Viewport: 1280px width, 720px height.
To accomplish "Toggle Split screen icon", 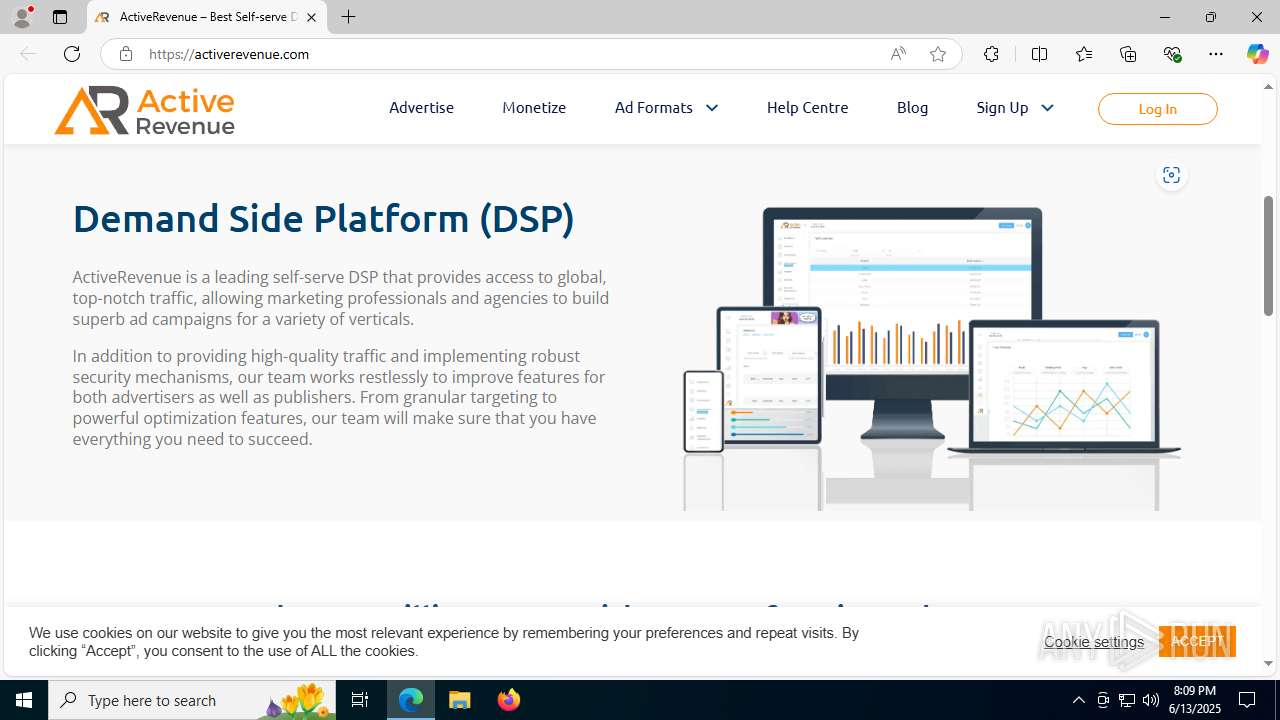I will [1039, 54].
